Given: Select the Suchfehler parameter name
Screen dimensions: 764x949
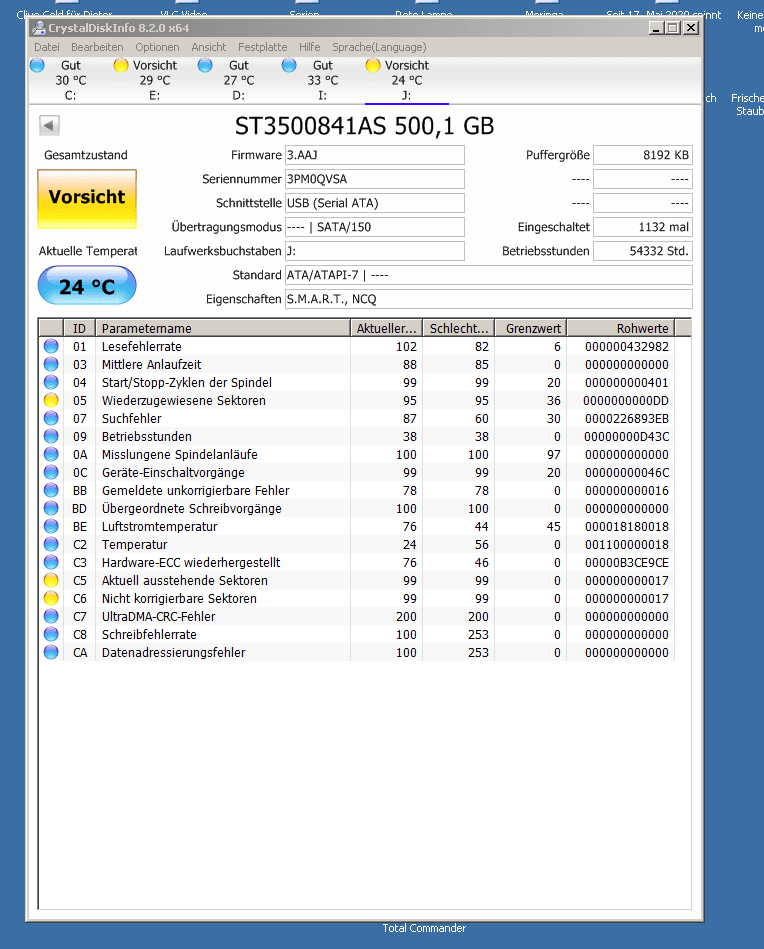Looking at the screenshot, I should tap(131, 419).
